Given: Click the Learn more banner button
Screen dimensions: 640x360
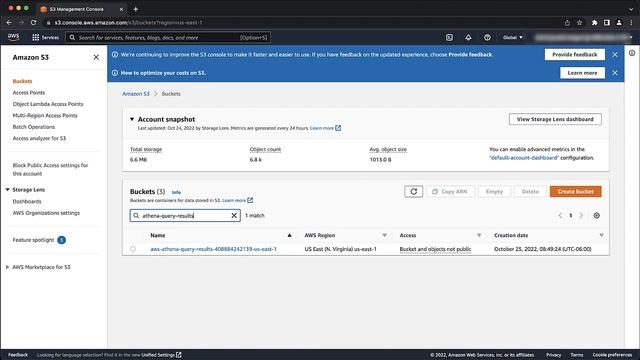Looking at the screenshot, I should [x=582, y=73].
